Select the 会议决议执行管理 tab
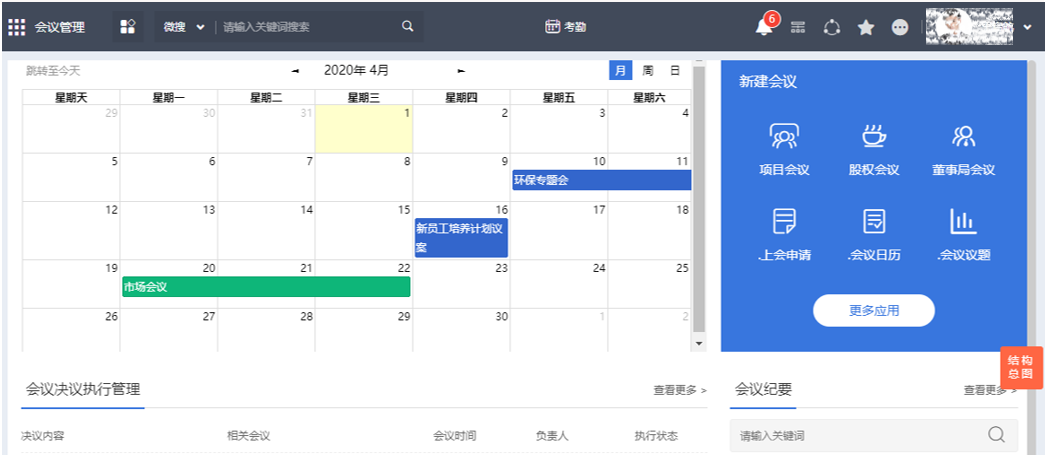Image resolution: width=1045 pixels, height=455 pixels. click(x=83, y=390)
